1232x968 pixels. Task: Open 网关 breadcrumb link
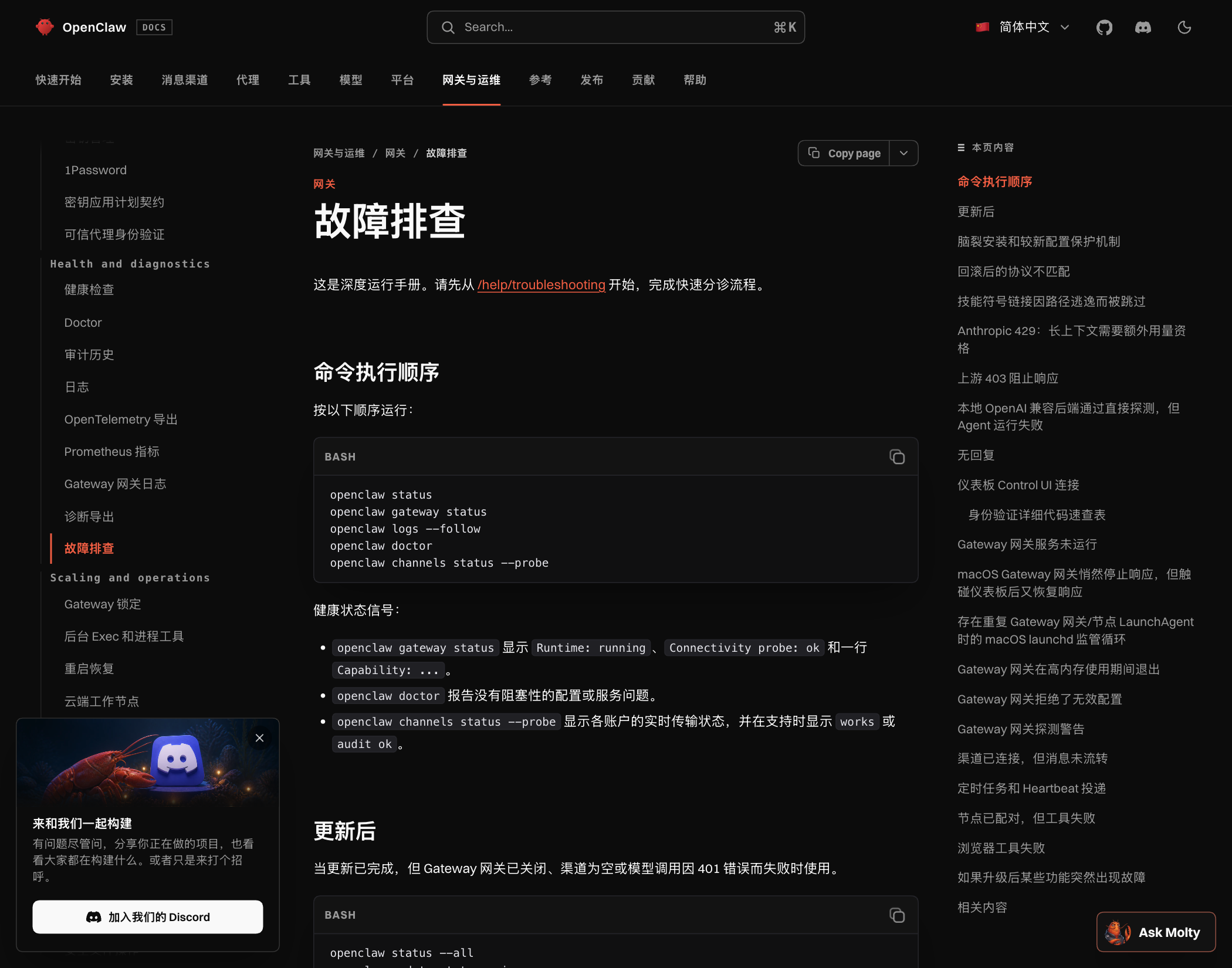[x=395, y=153]
